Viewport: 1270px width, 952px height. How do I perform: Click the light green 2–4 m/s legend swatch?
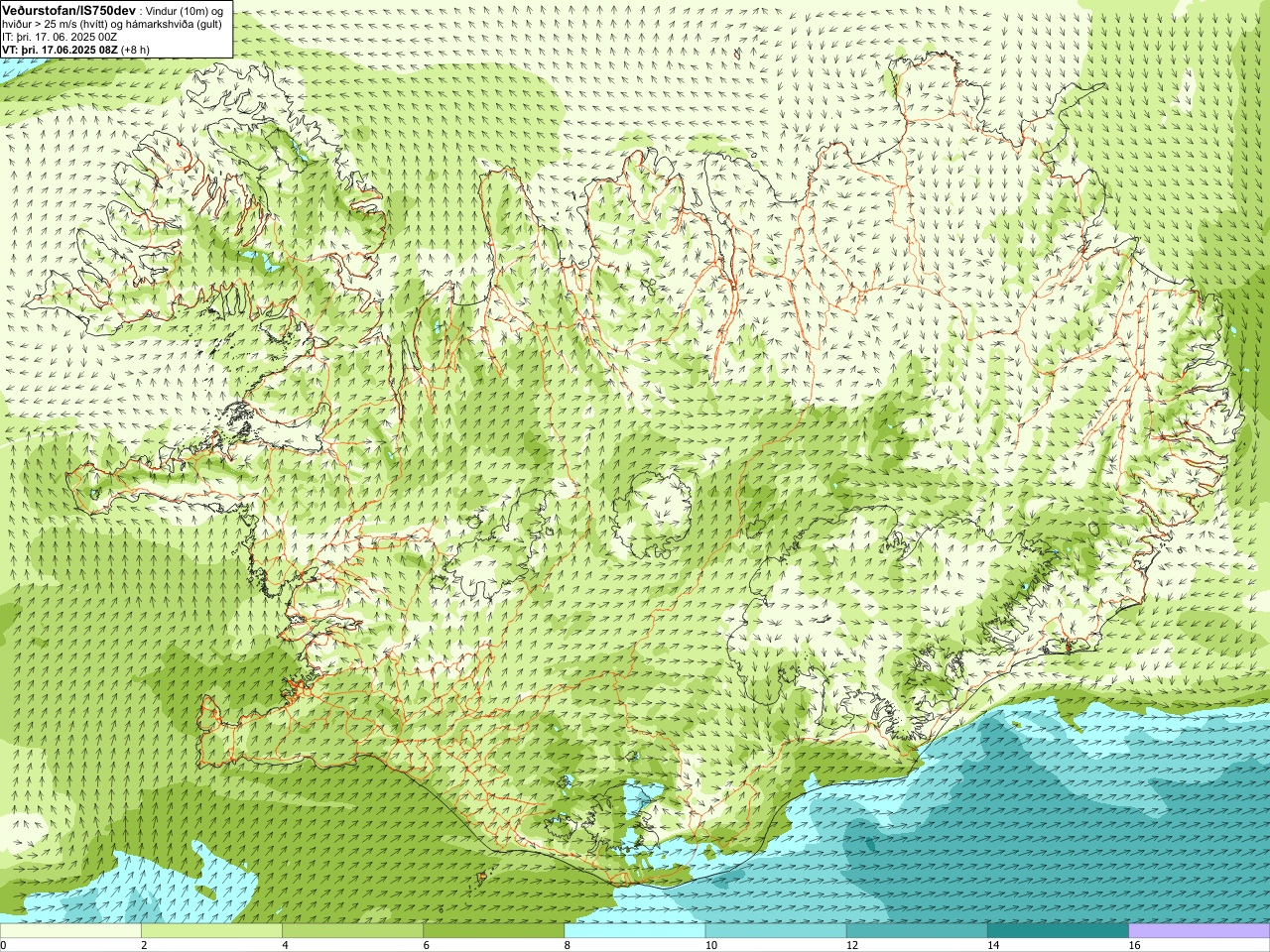pos(211,931)
